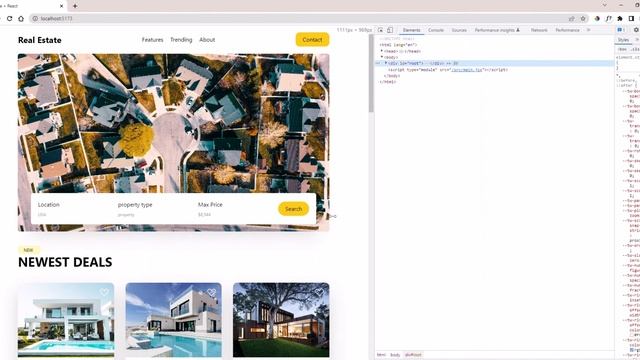Toggle DevTools device toolbar icon
Screen dimensions: 640x360
coord(390,30)
